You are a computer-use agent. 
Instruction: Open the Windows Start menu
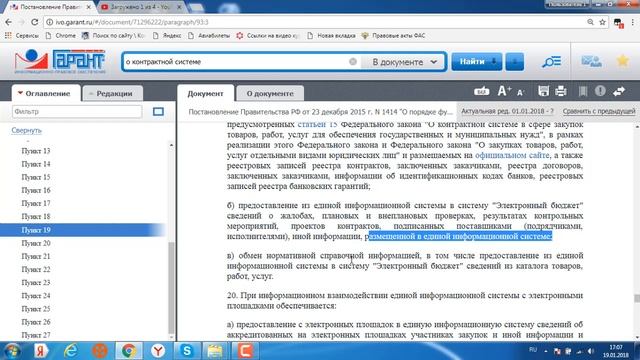click(x=11, y=351)
